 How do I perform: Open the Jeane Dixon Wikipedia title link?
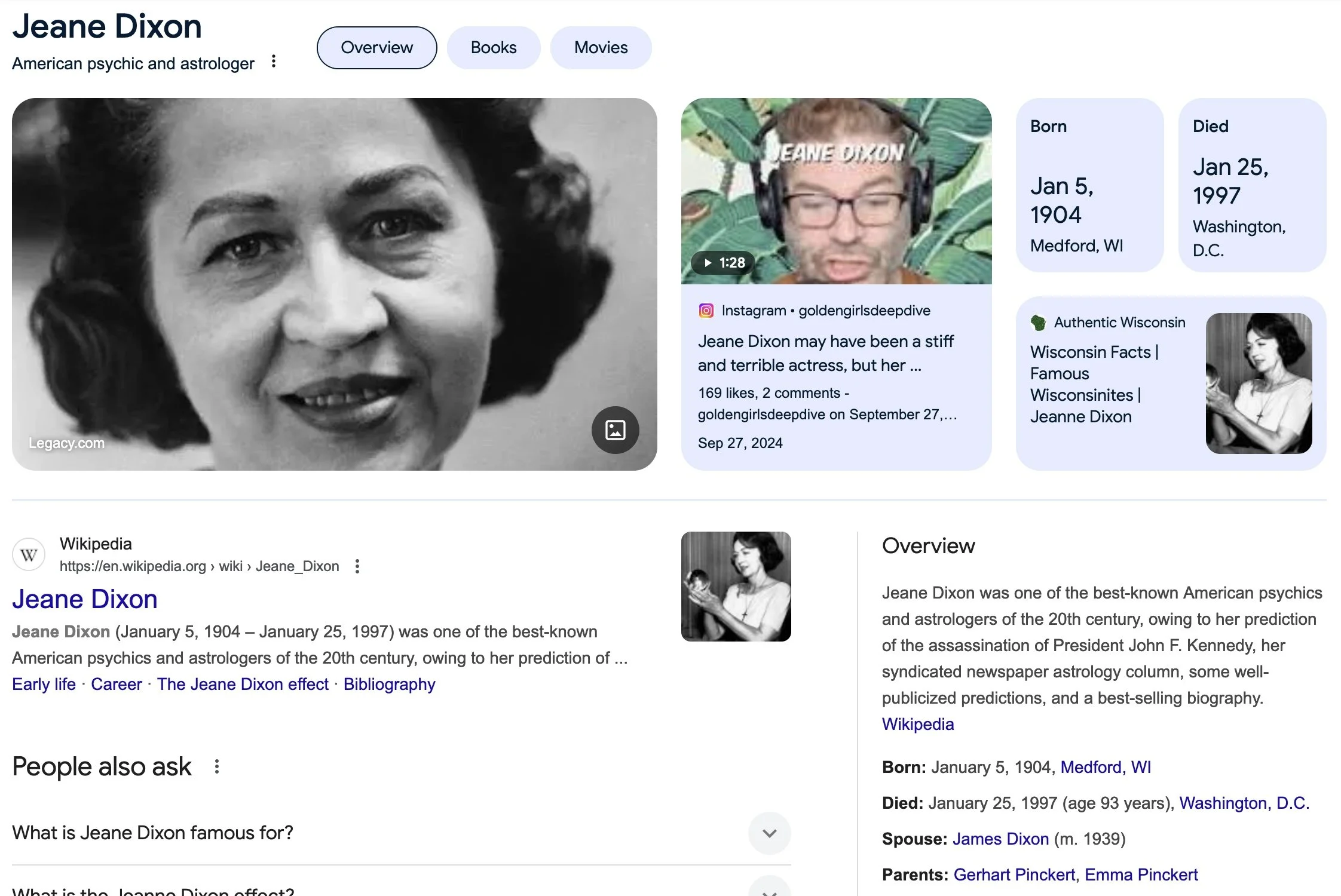[85, 599]
